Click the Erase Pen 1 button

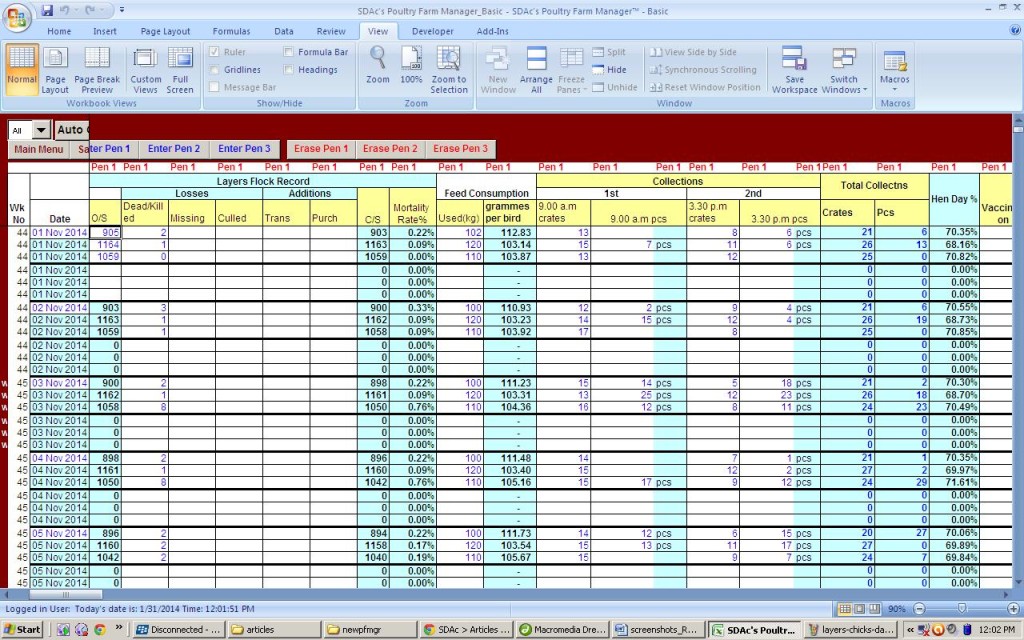(321, 149)
